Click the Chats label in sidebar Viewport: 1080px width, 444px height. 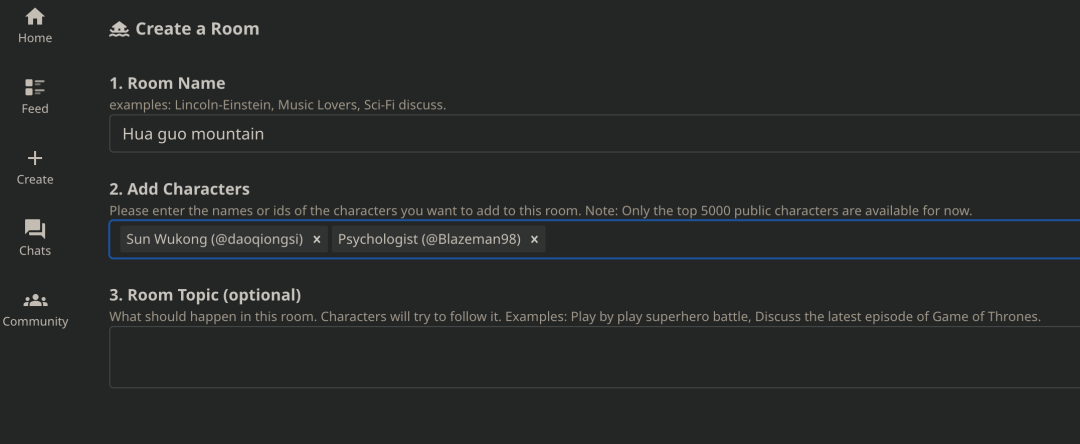click(x=34, y=251)
